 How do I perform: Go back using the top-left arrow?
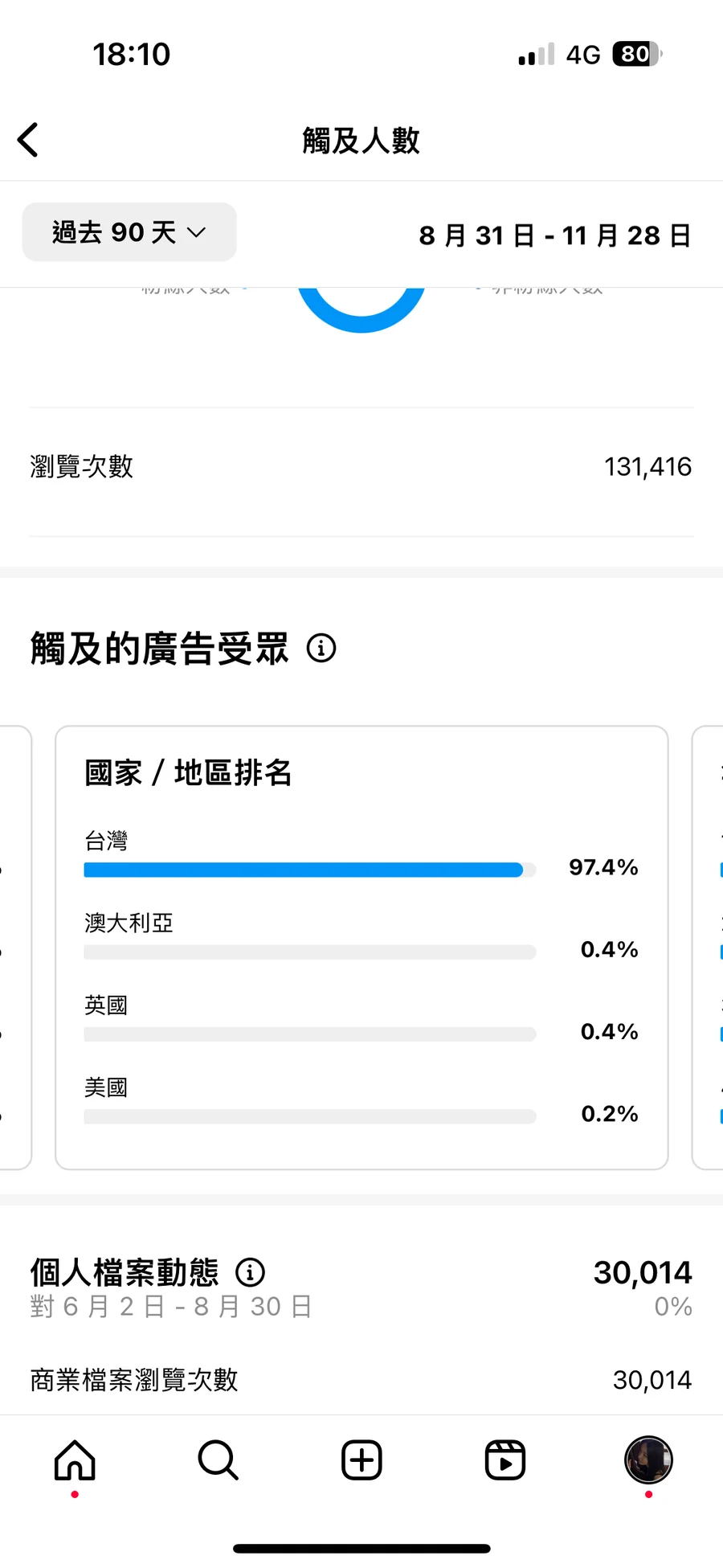click(28, 140)
